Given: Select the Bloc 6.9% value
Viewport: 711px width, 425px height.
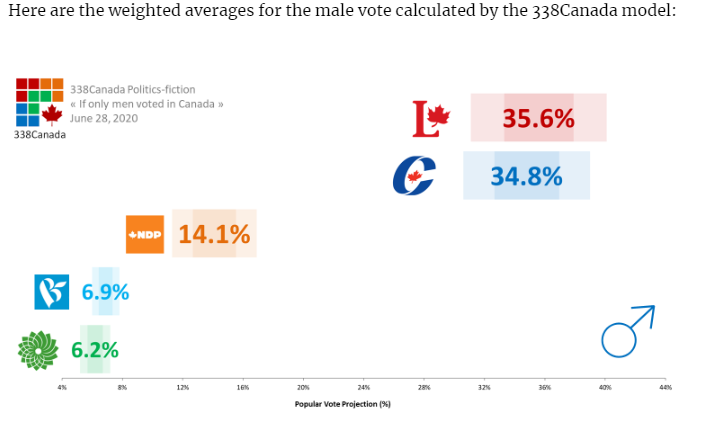Looking at the screenshot, I should (105, 292).
